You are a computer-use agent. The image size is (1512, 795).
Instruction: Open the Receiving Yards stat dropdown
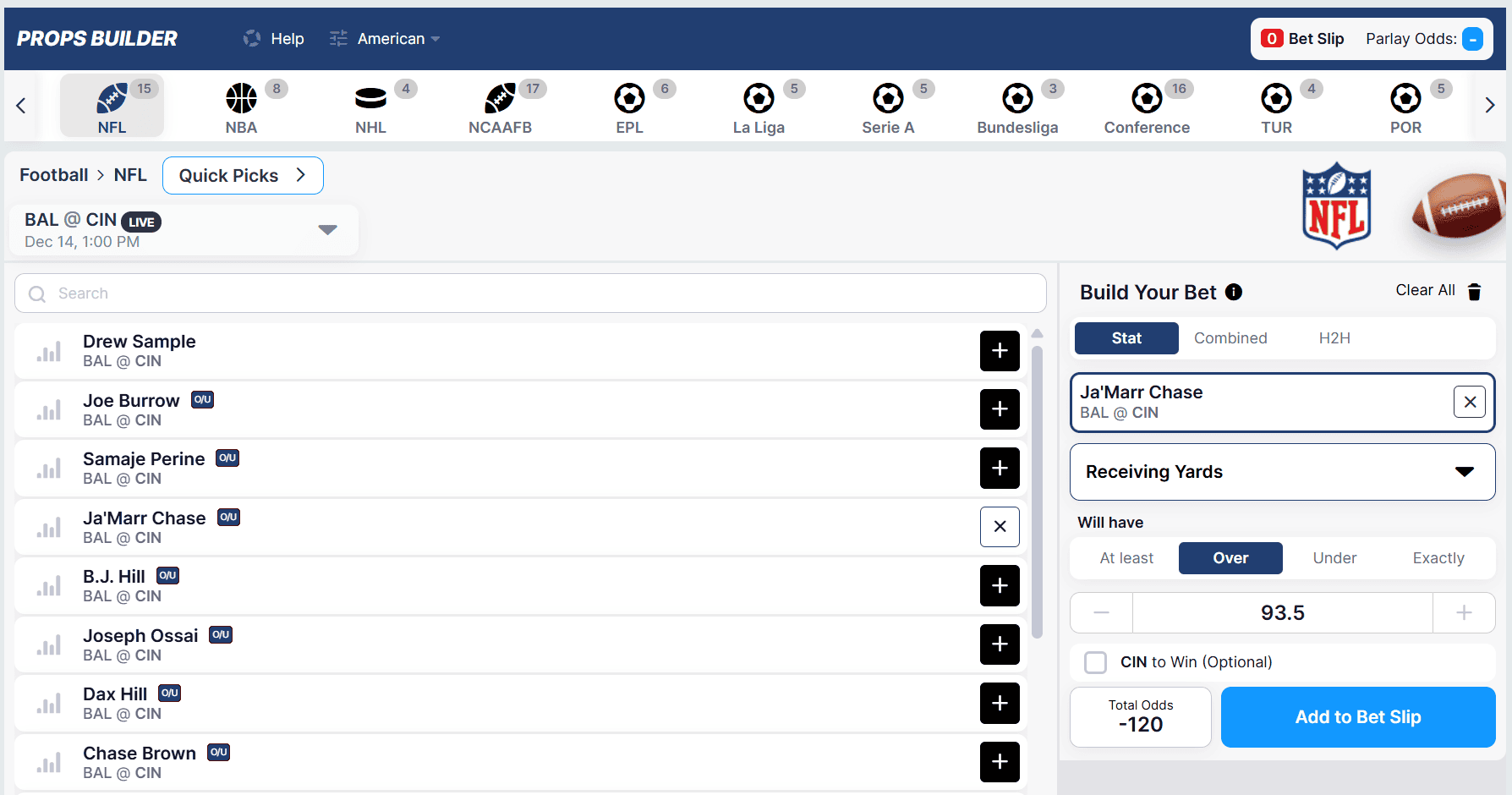(x=1282, y=472)
